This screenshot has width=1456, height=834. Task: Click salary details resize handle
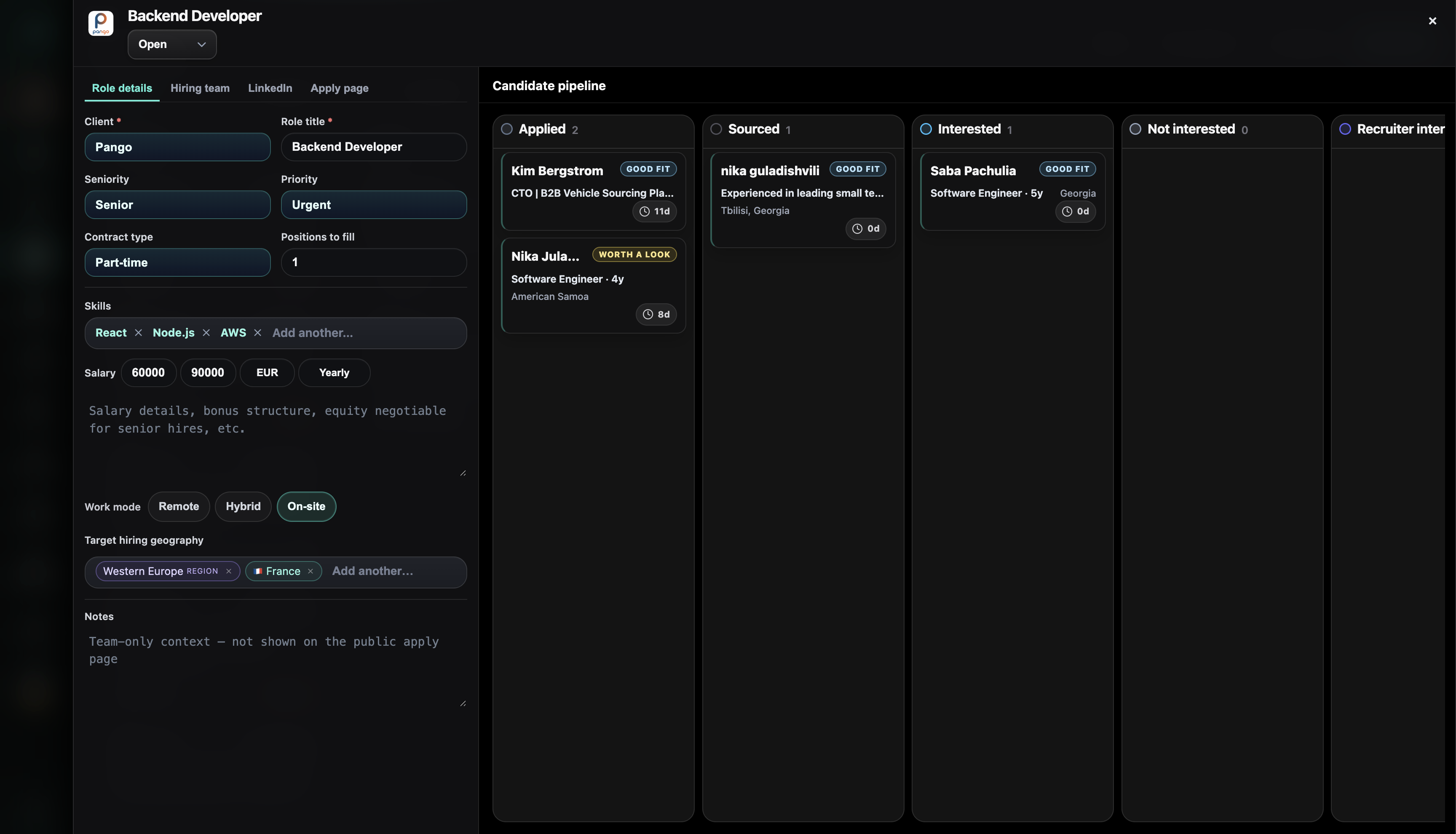click(x=463, y=473)
